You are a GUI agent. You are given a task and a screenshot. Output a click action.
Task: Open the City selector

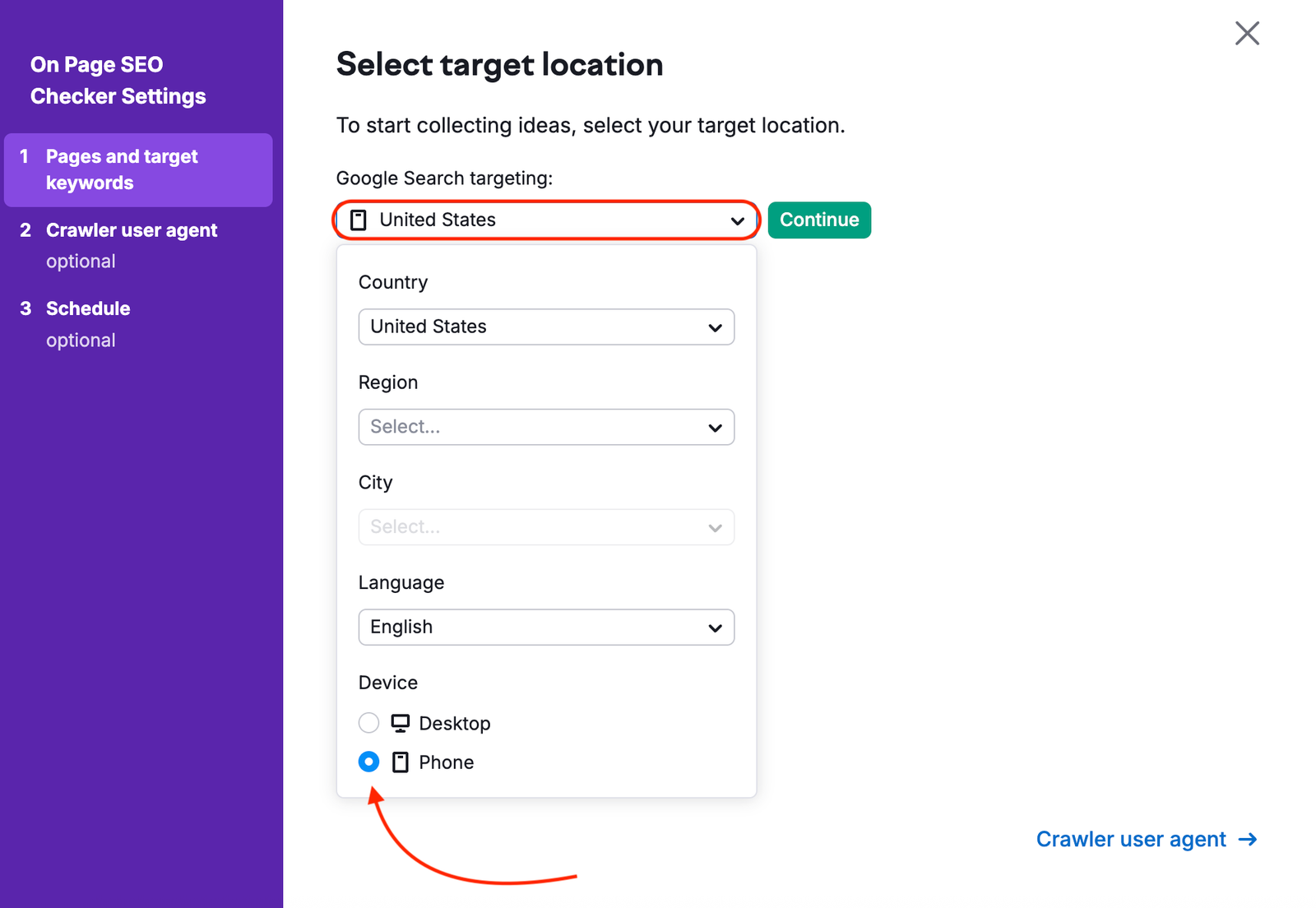coord(545,527)
